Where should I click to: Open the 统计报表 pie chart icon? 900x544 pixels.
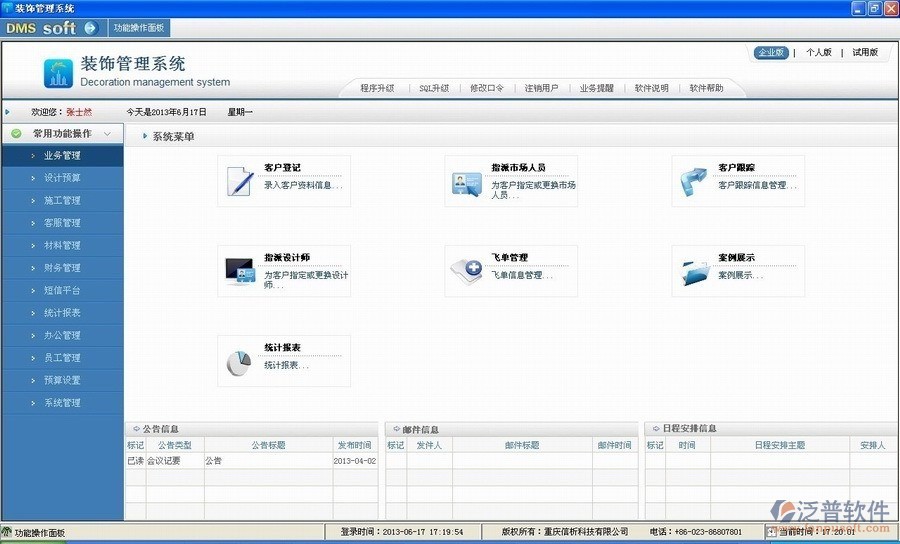tap(240, 362)
